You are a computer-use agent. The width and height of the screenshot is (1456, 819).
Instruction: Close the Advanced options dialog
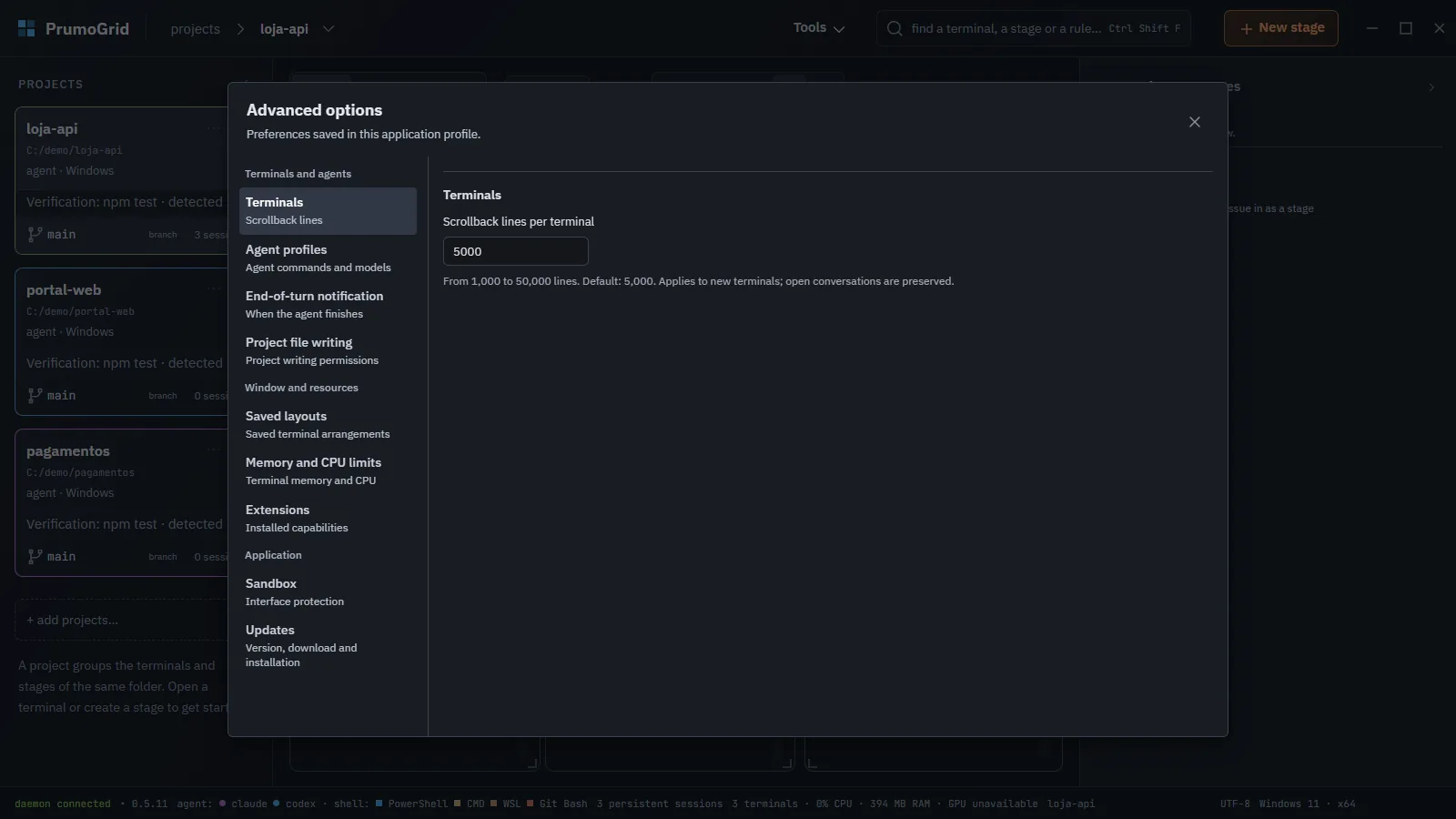coord(1195,122)
